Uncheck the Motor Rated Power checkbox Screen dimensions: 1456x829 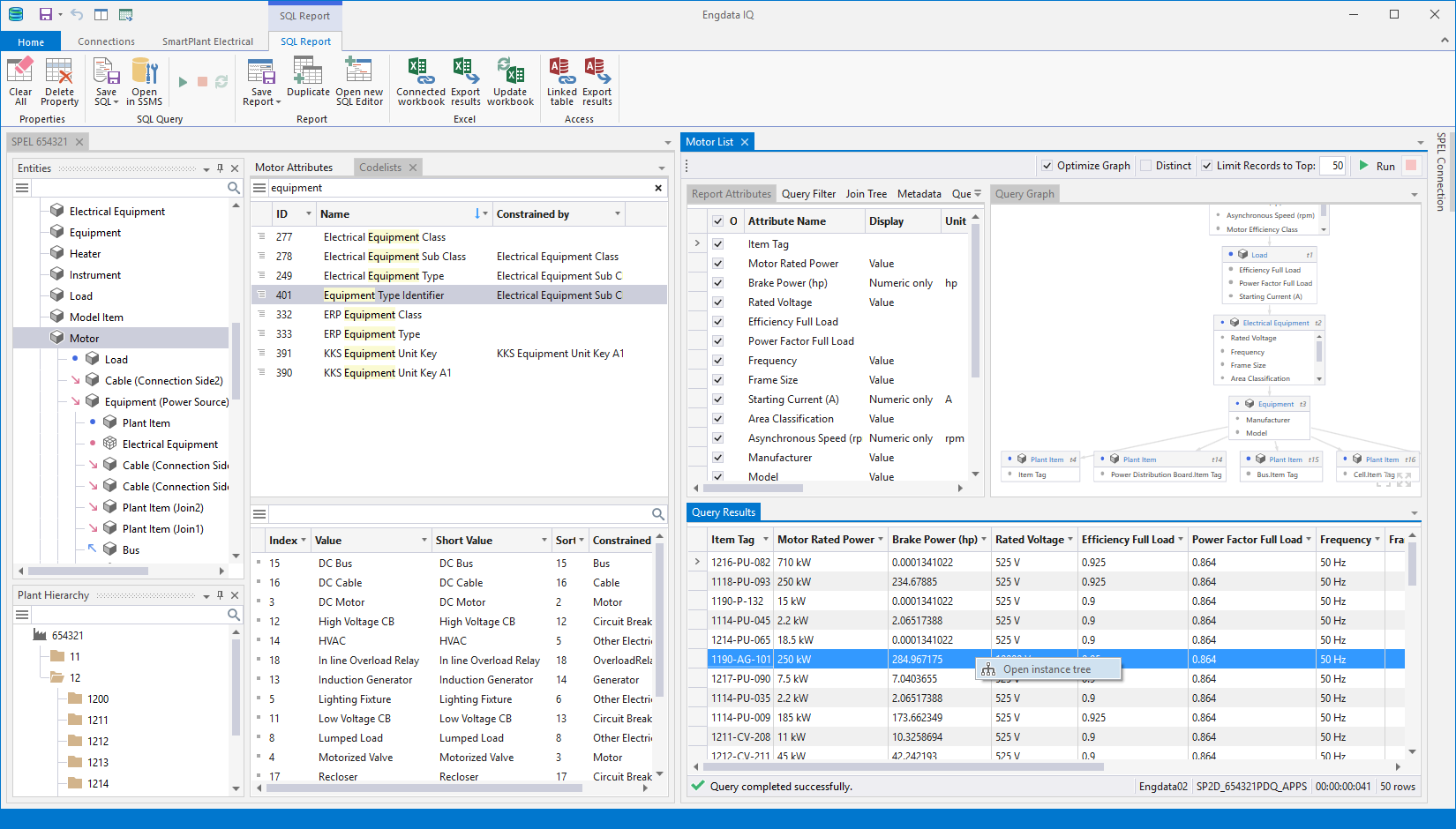[718, 264]
